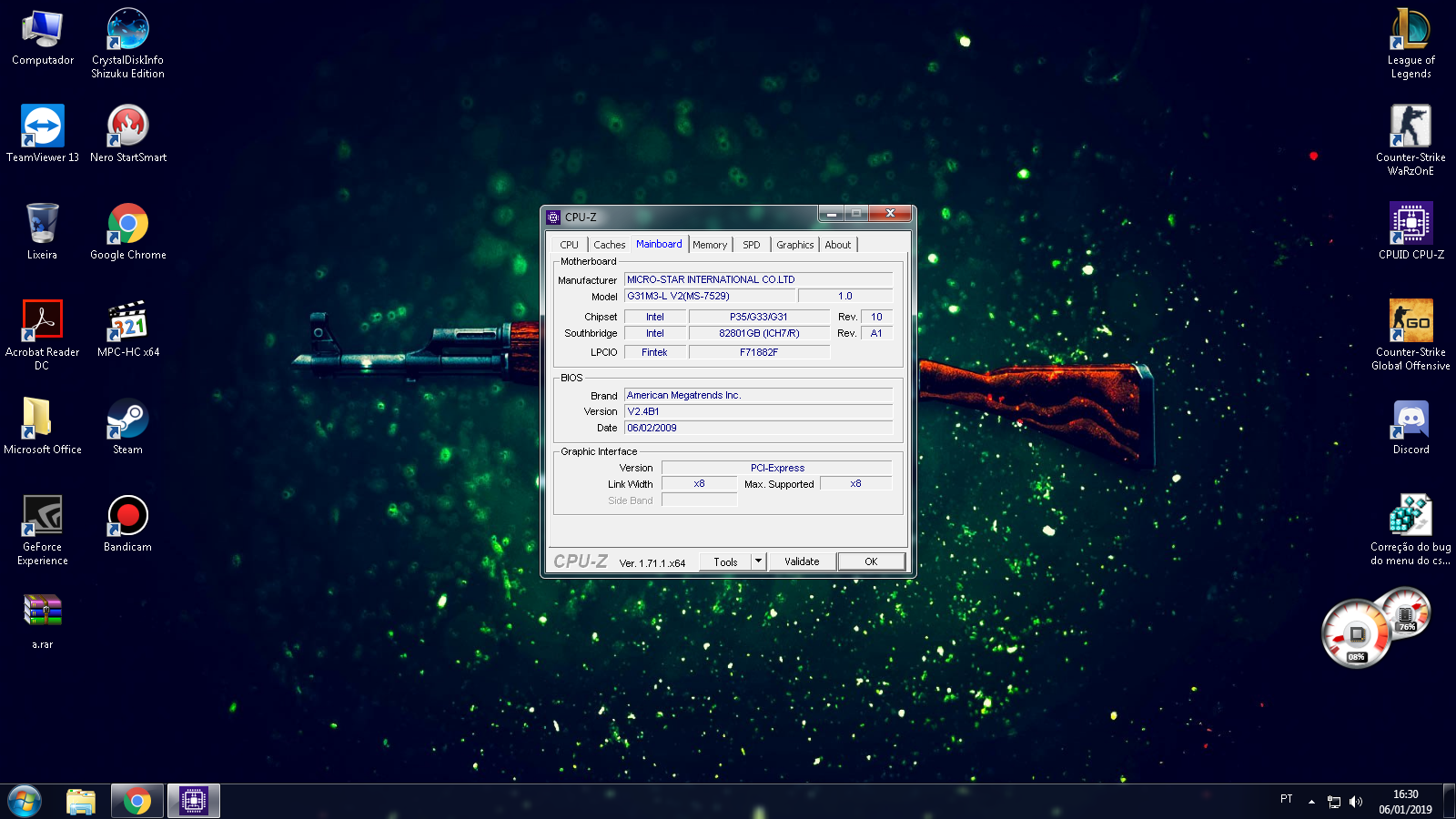Open the Memory tab
This screenshot has height=819, width=1456.
(710, 245)
